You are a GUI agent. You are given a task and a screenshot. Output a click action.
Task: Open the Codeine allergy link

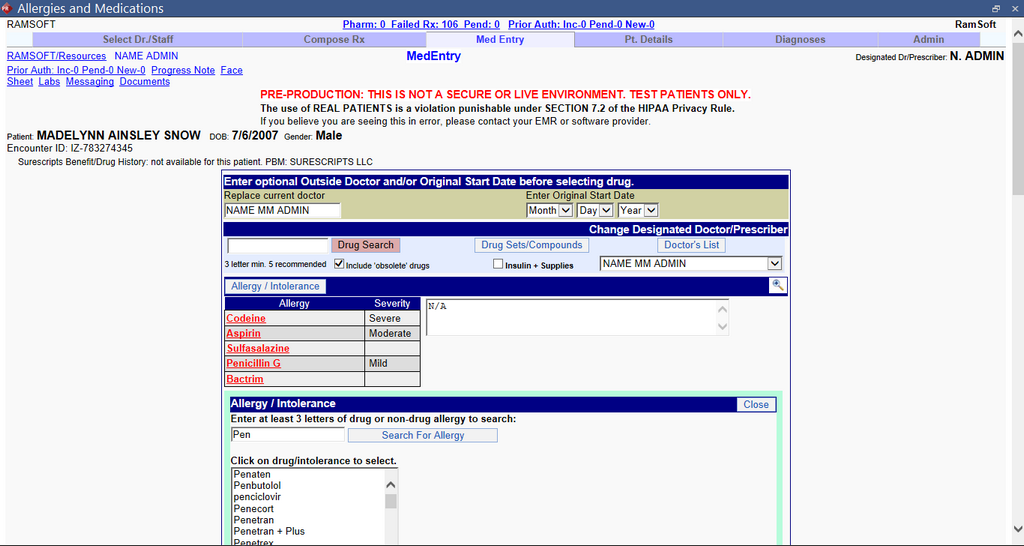(x=246, y=318)
